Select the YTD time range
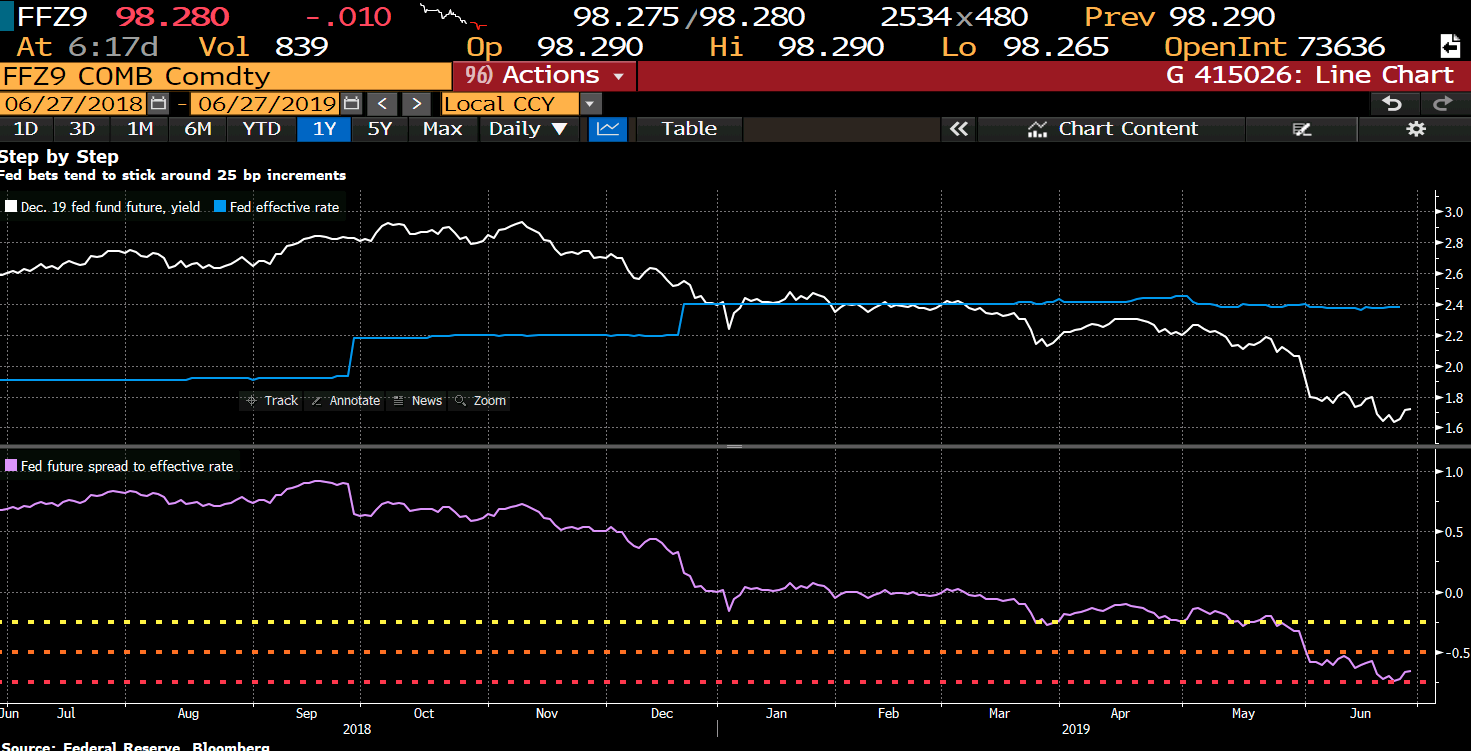 [x=262, y=129]
